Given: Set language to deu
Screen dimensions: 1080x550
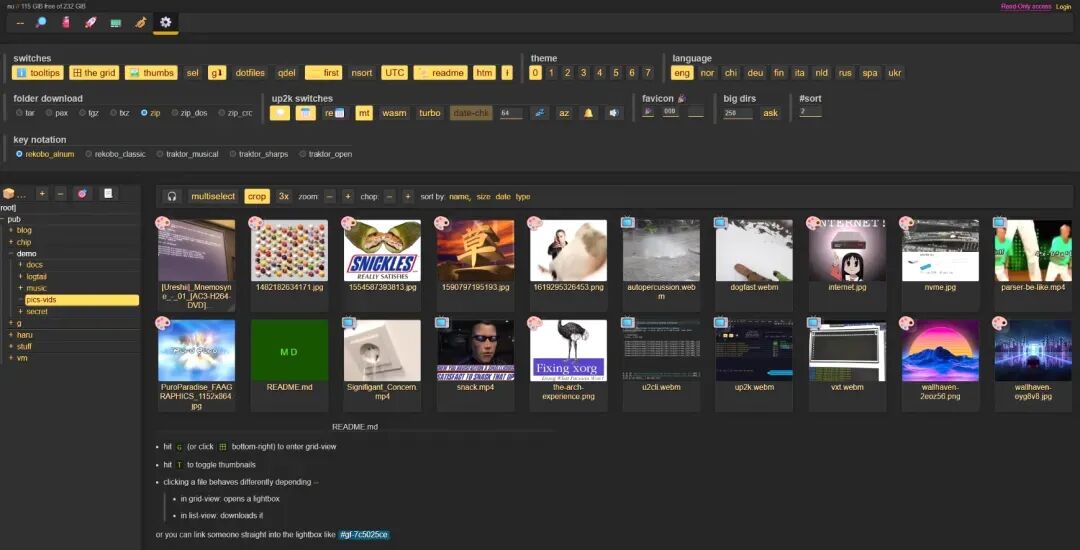Looking at the screenshot, I should tap(755, 73).
